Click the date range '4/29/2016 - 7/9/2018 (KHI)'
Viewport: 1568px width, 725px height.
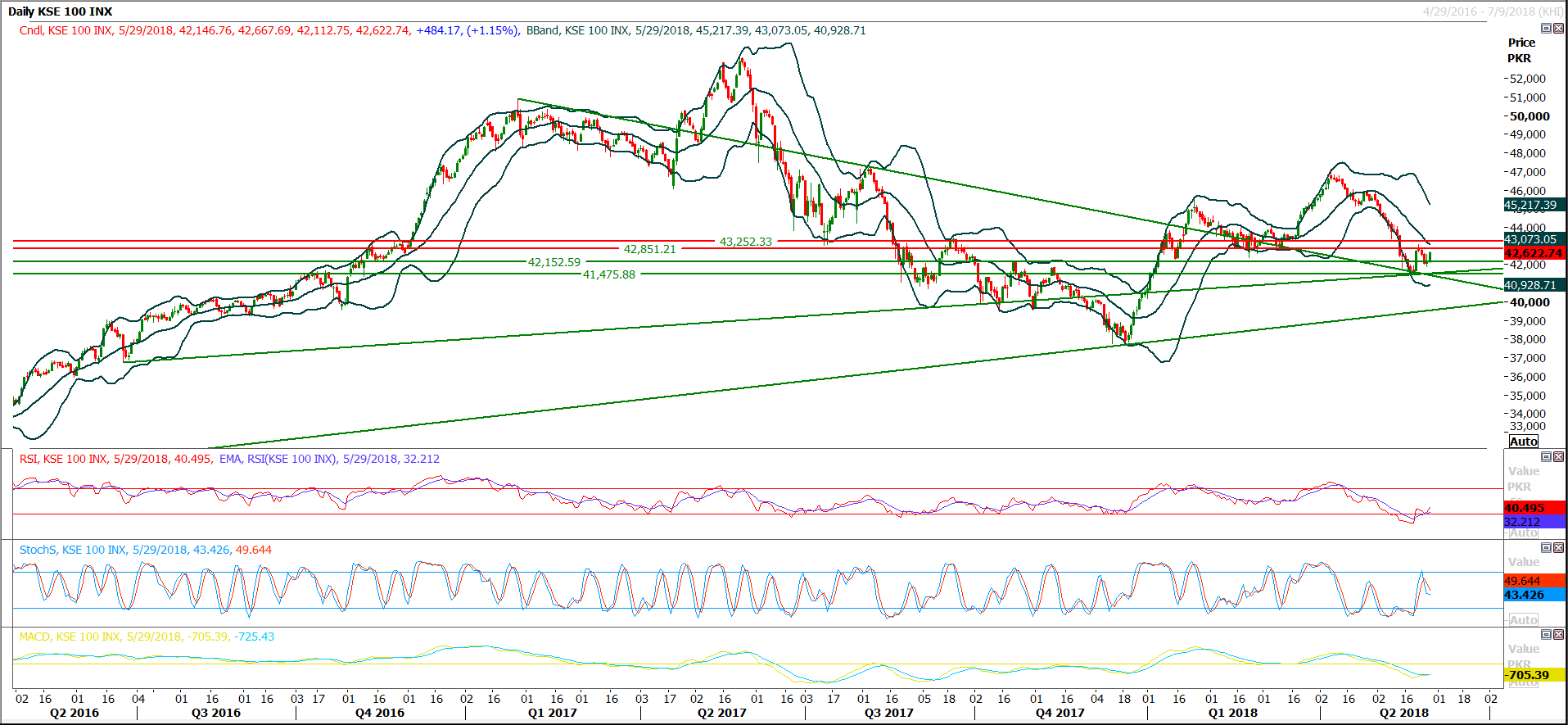[1493, 11]
